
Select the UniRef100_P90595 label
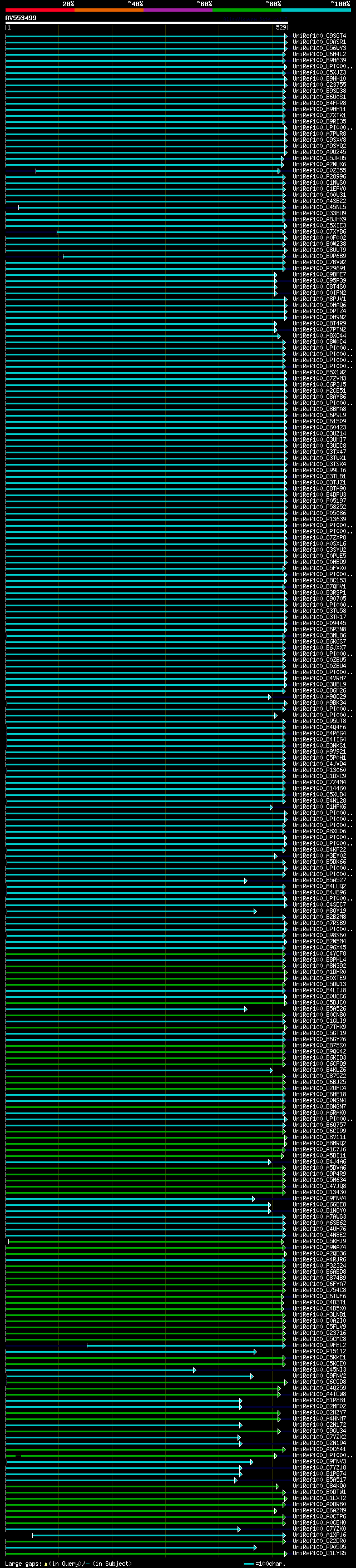319,1547
